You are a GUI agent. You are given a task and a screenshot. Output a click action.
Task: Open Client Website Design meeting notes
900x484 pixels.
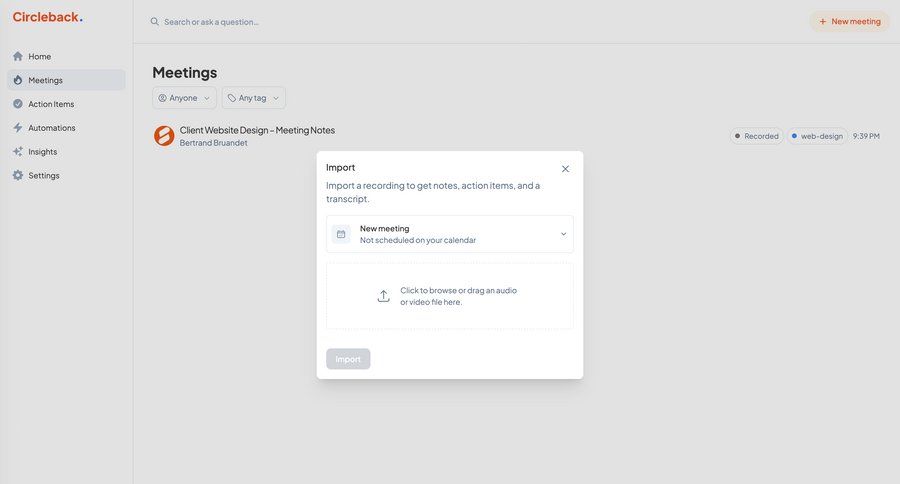pos(257,130)
